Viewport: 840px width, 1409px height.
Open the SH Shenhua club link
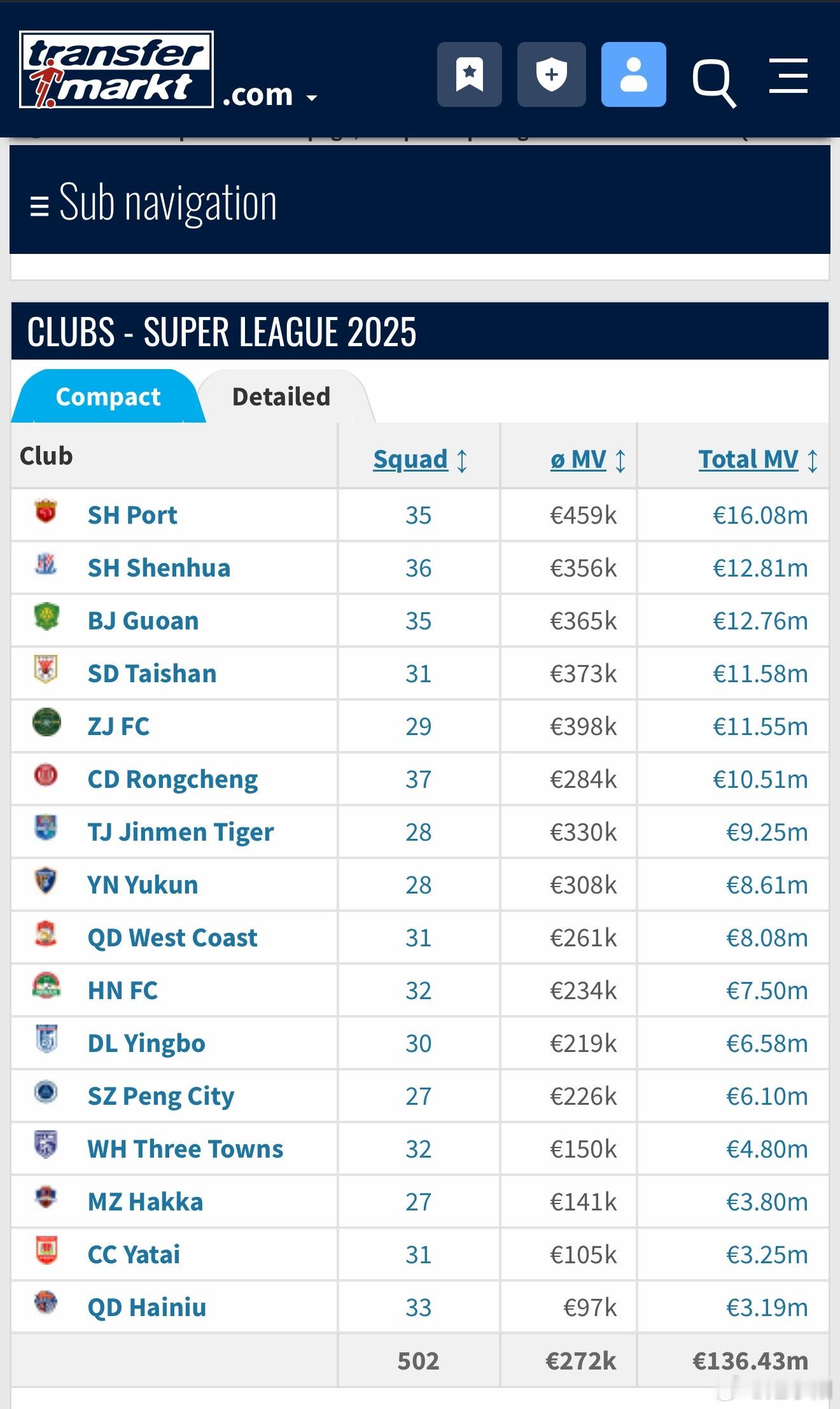tap(159, 568)
